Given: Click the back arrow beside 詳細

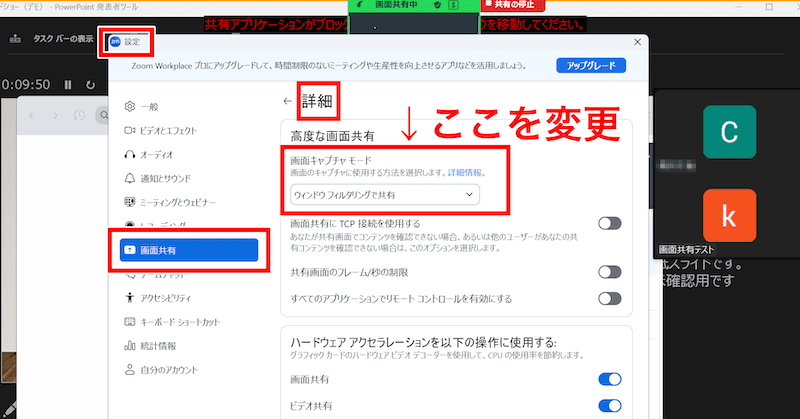Looking at the screenshot, I should pos(288,101).
